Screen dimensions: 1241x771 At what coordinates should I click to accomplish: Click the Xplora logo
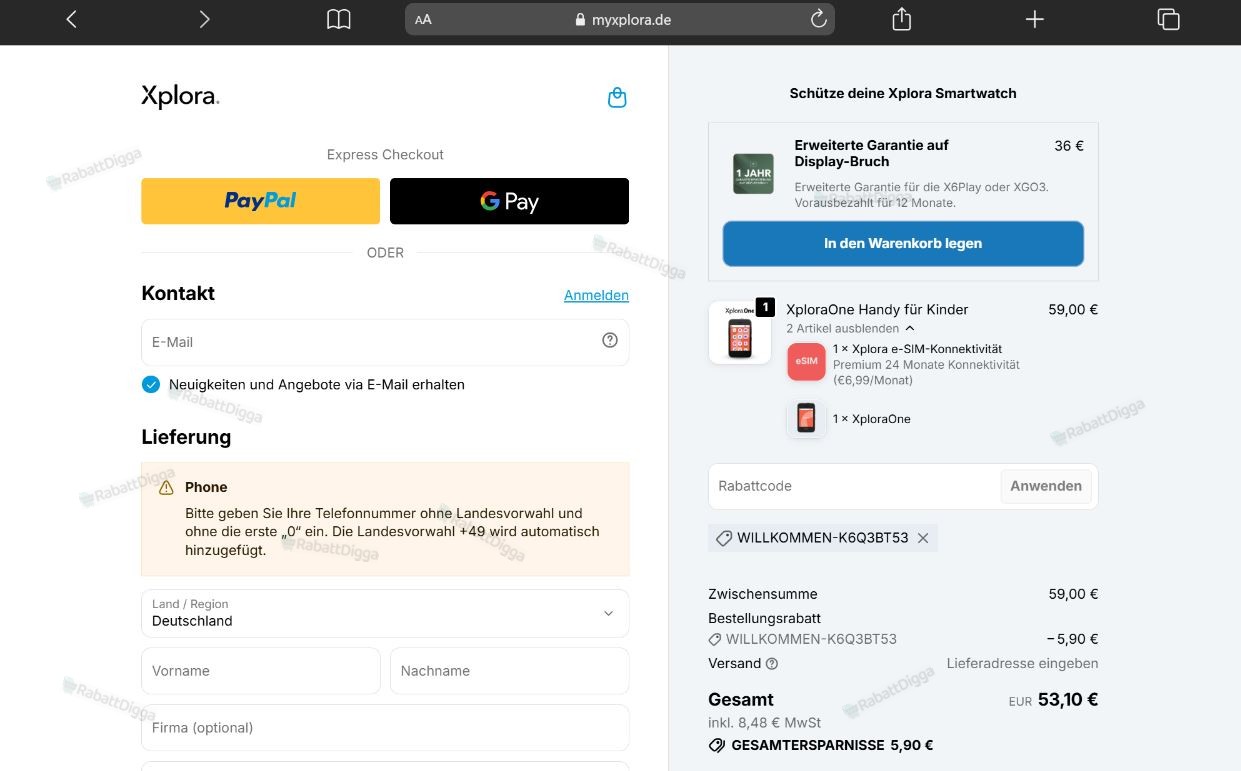click(x=180, y=96)
